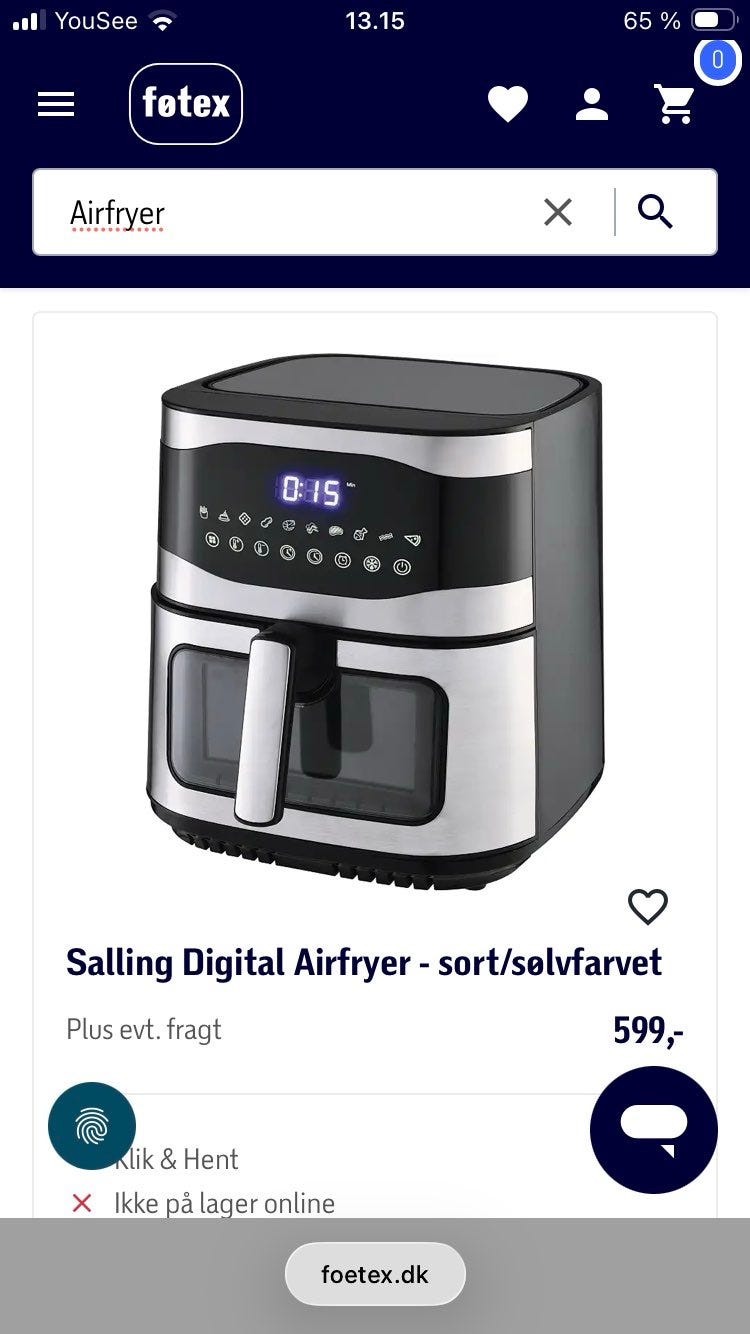750x1334 pixels.
Task: Click the cart item count badge
Action: (717, 60)
